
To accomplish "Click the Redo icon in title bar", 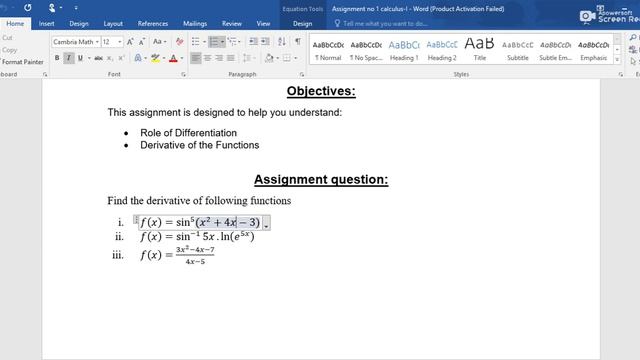I will click(28, 7).
